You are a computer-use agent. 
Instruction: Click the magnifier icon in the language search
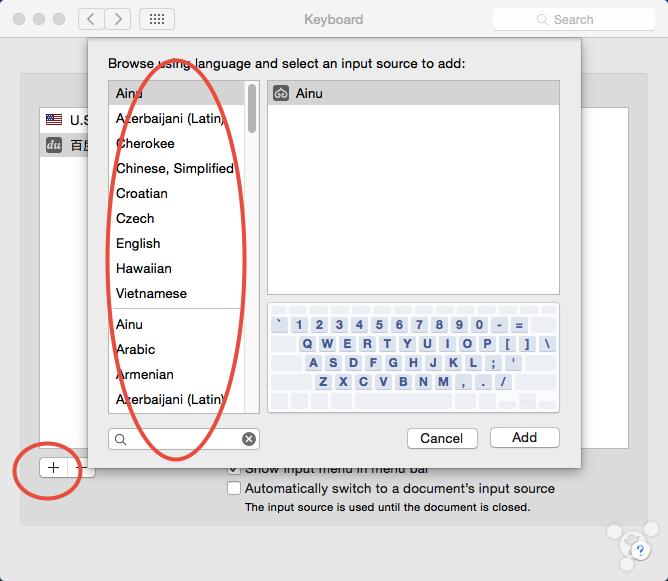[x=121, y=439]
